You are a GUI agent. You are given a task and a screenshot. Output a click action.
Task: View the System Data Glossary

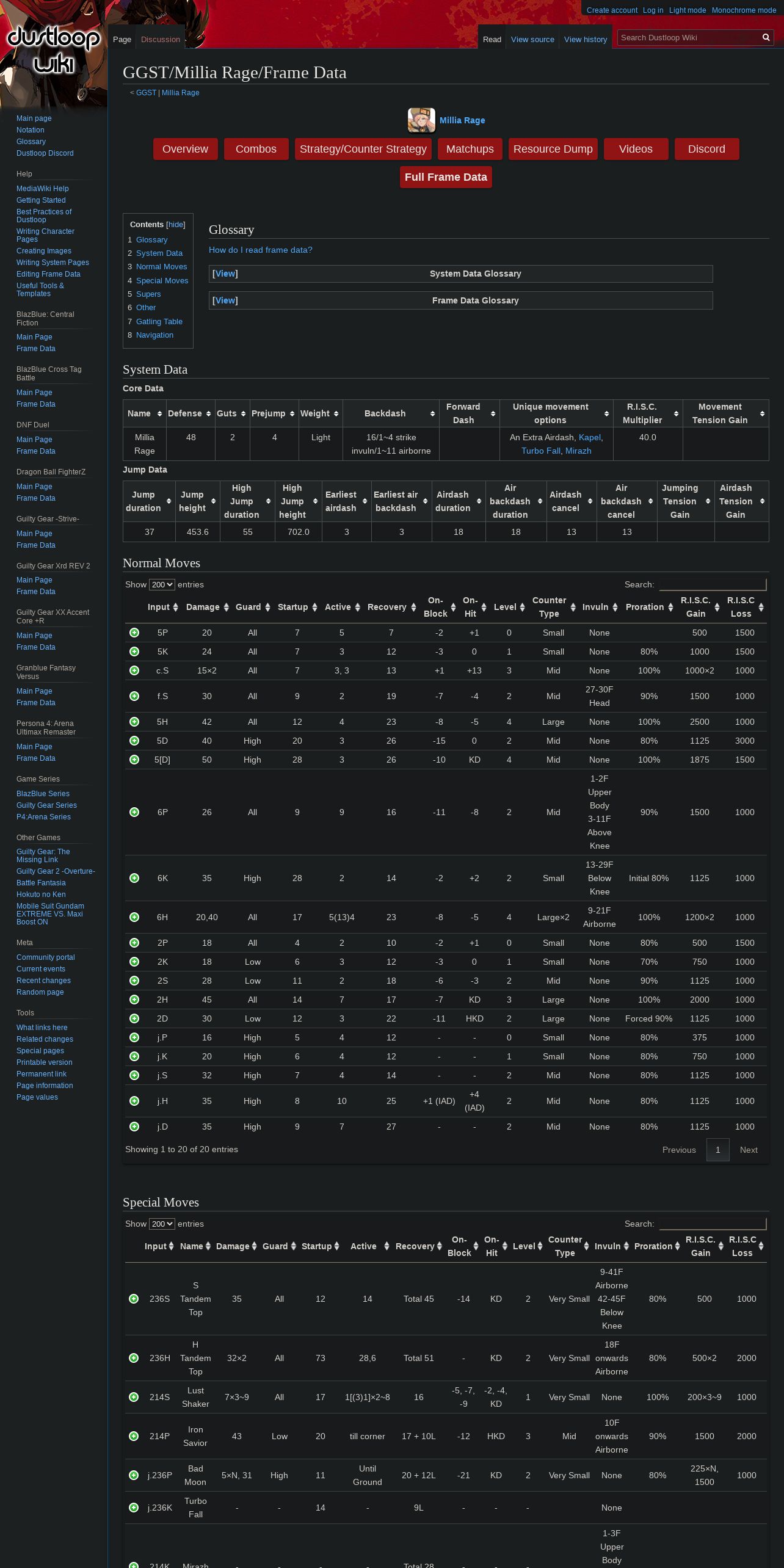click(225, 274)
